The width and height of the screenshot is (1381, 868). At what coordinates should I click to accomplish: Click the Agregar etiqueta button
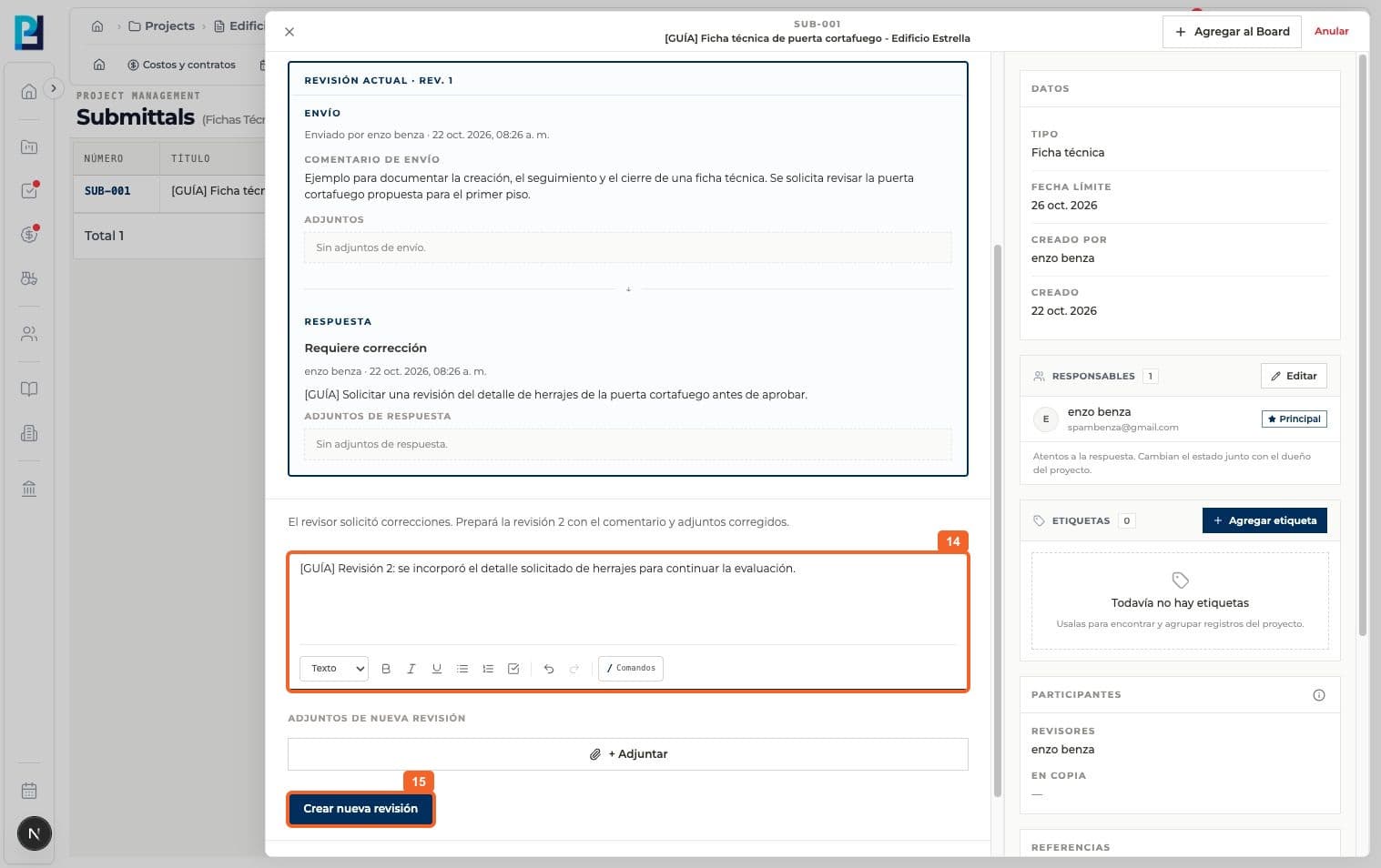(x=1264, y=520)
